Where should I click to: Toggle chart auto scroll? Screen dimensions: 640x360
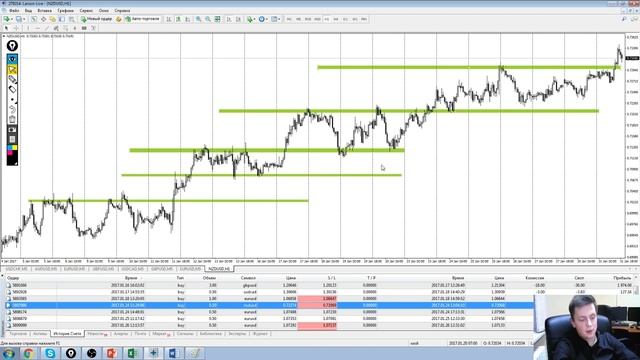pyautogui.click(x=229, y=19)
